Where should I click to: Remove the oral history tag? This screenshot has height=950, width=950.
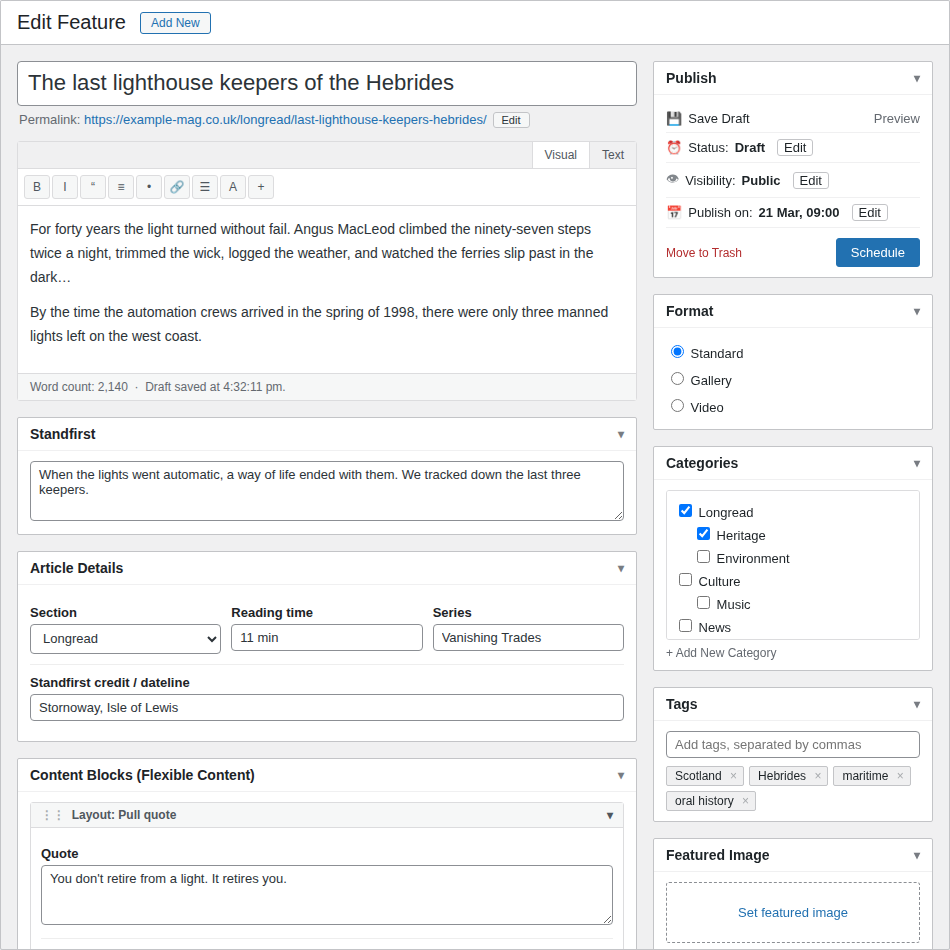(x=745, y=801)
